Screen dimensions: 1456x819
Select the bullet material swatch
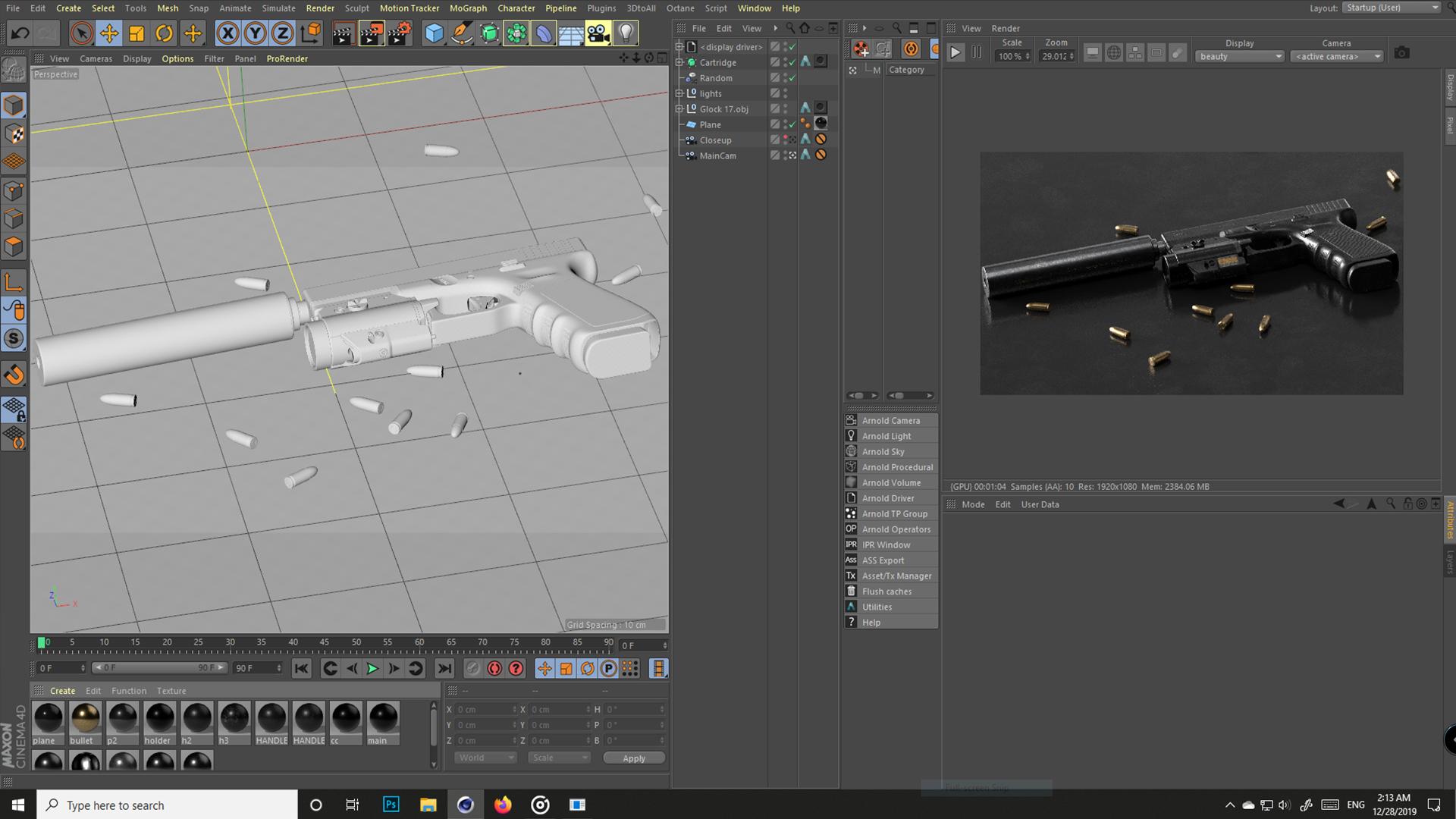click(x=85, y=723)
